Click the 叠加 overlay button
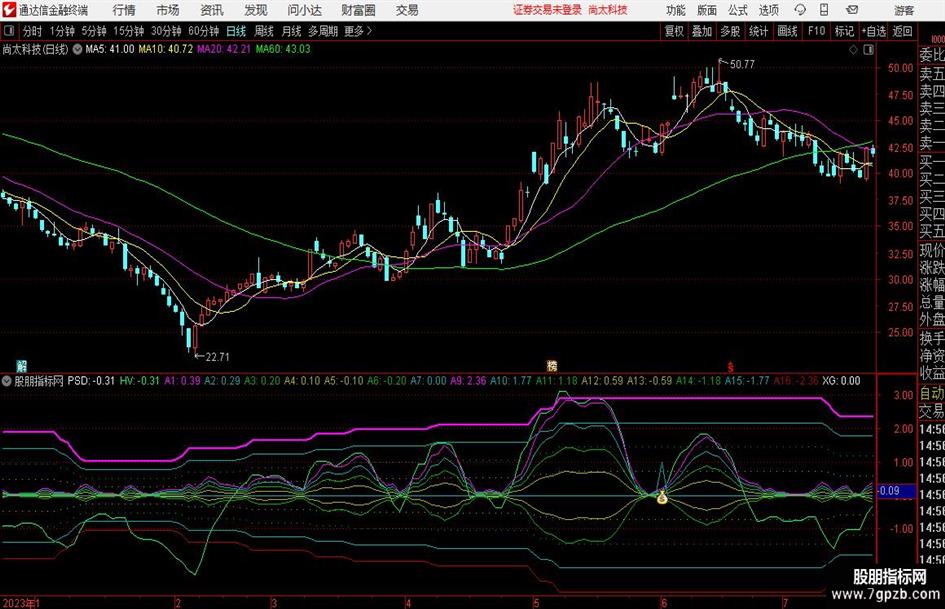 coord(702,31)
